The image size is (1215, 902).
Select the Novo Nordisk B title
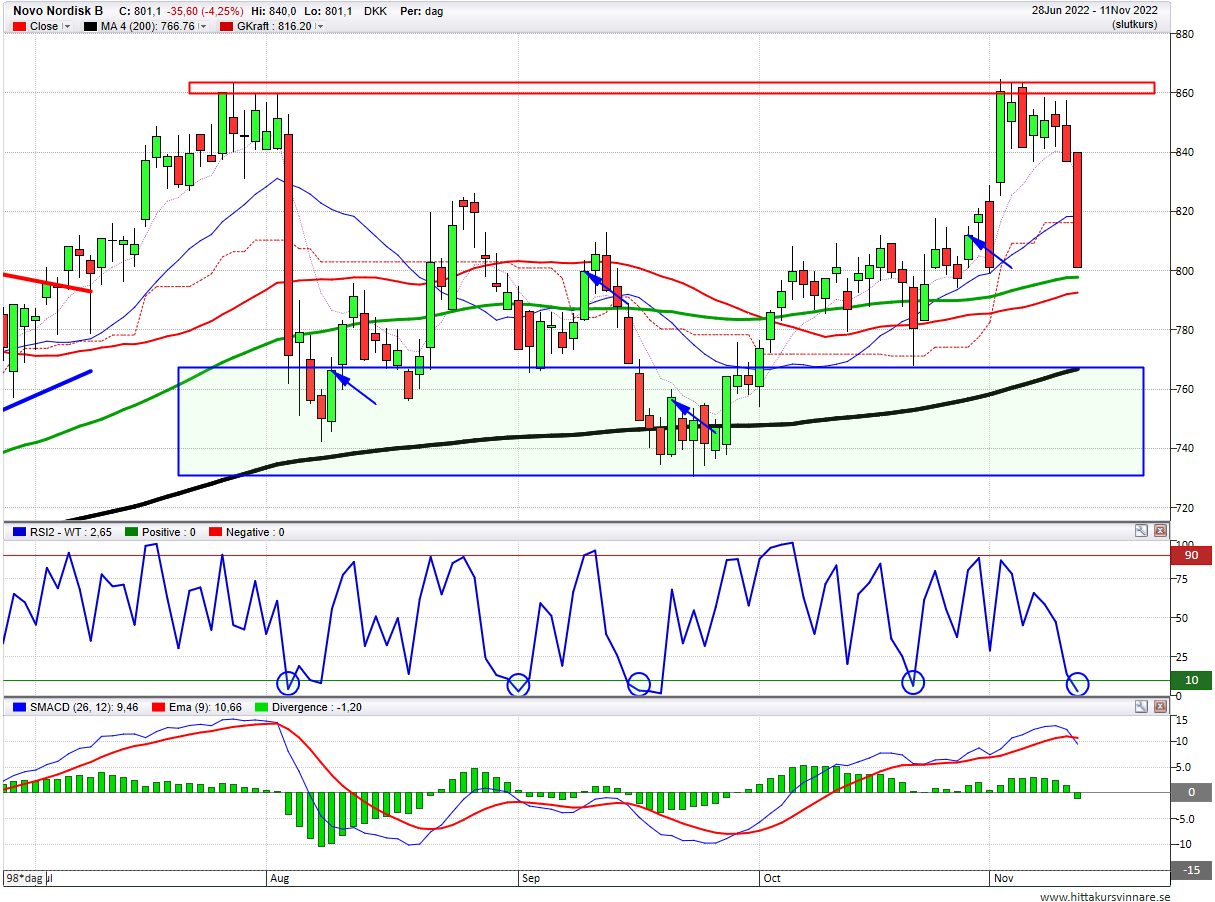coord(58,11)
